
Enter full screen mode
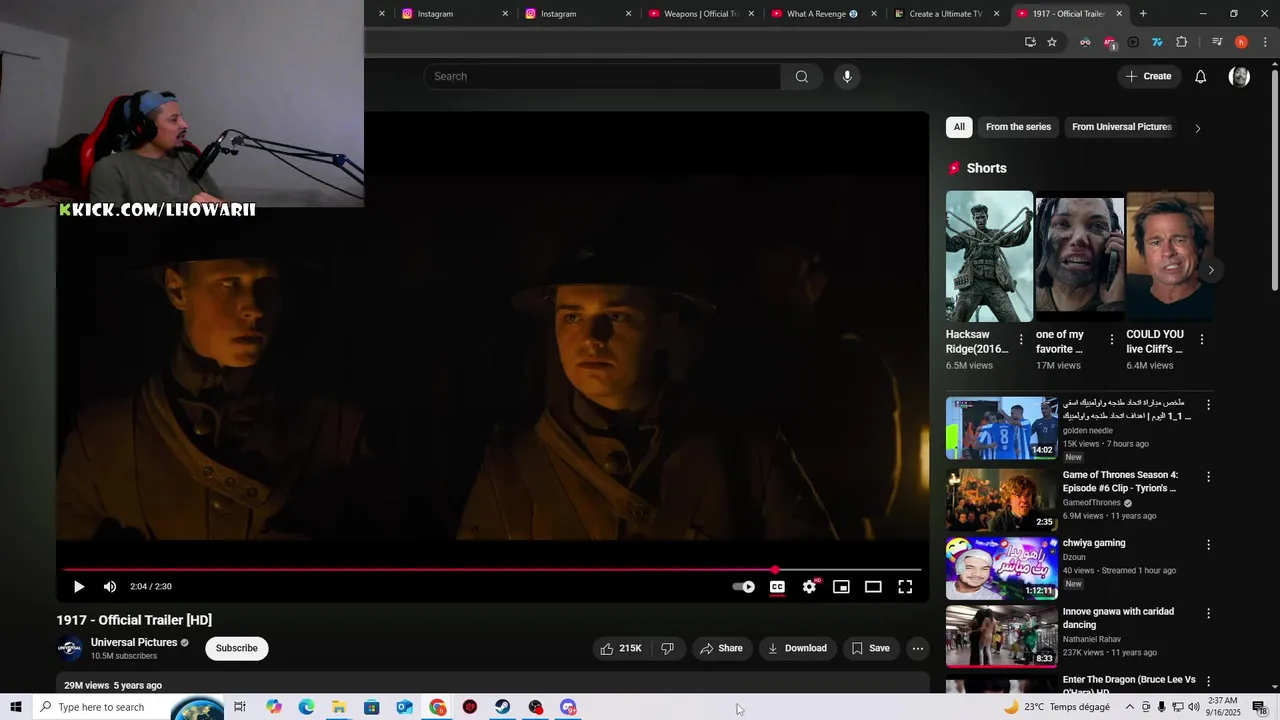pyautogui.click(x=905, y=587)
